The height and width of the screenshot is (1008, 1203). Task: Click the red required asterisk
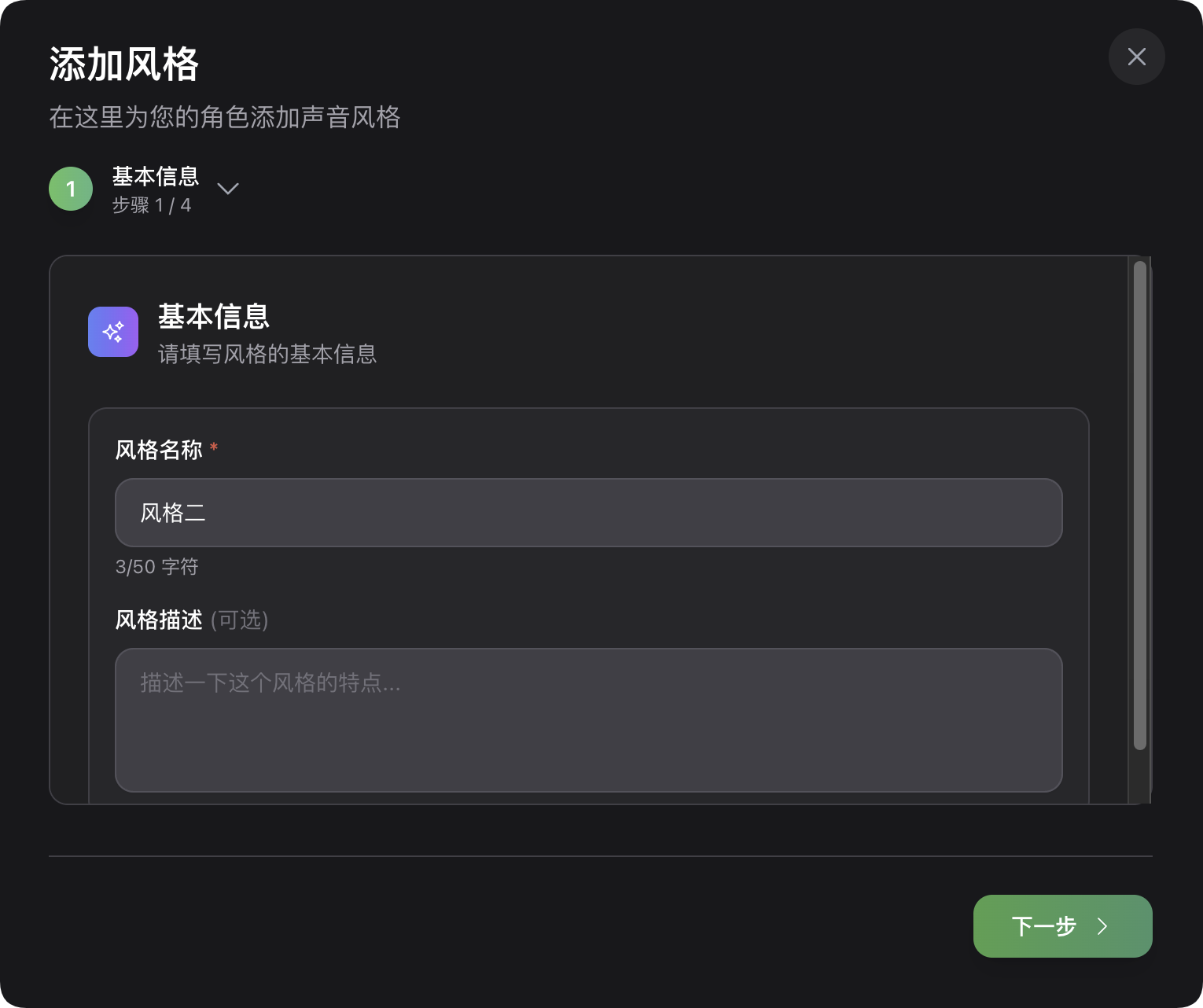point(214,447)
